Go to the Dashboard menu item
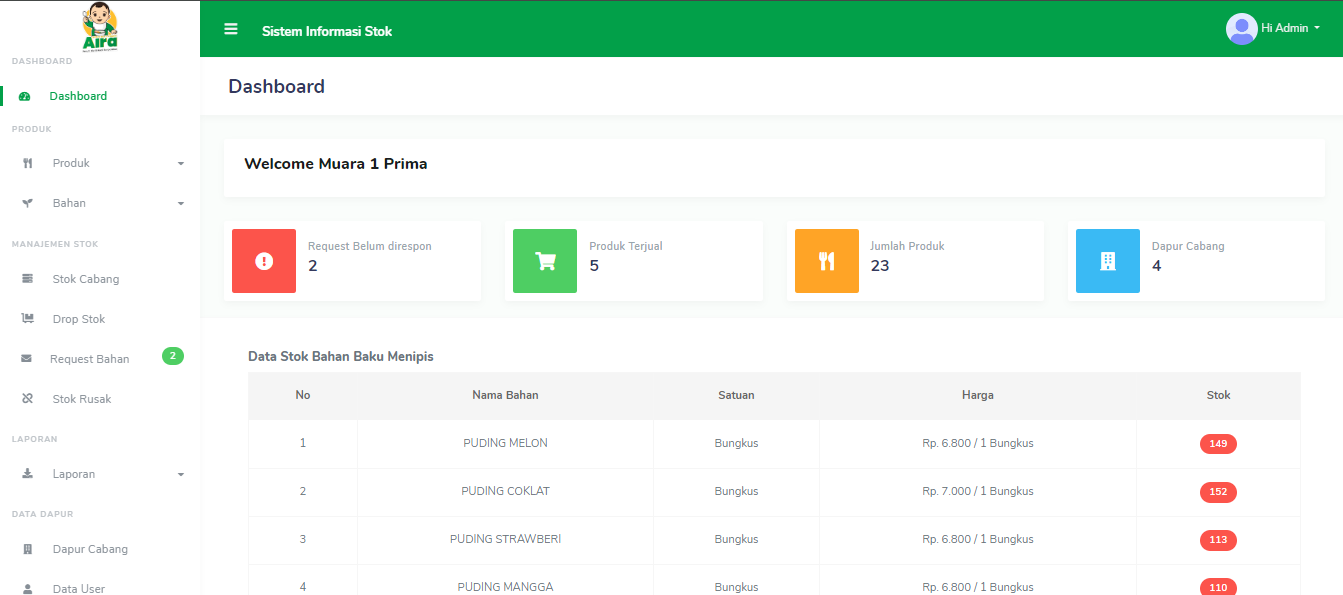The width and height of the screenshot is (1343, 595). pos(78,96)
